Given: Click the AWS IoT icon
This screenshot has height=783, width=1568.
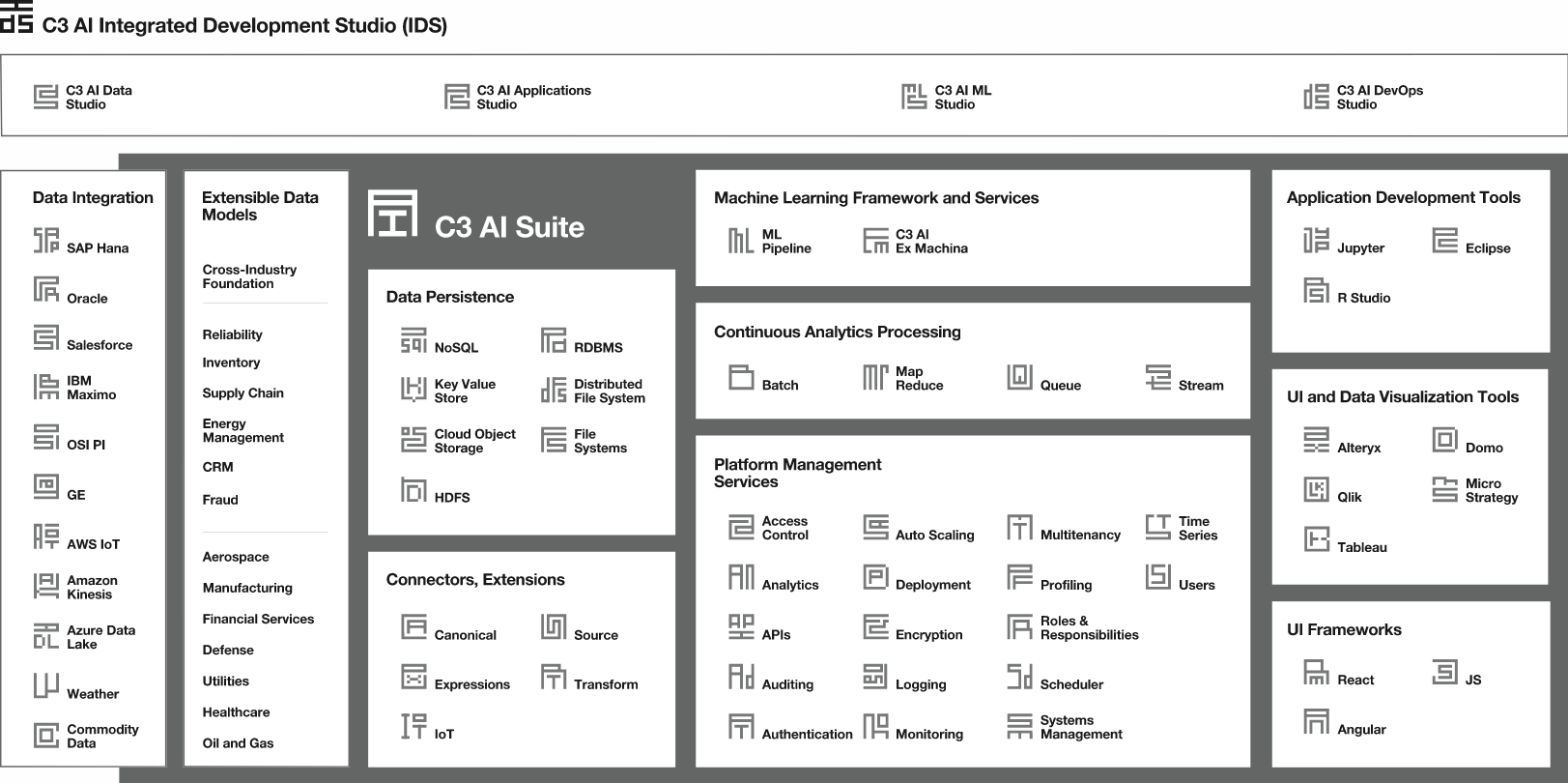Looking at the screenshot, I should (x=46, y=536).
